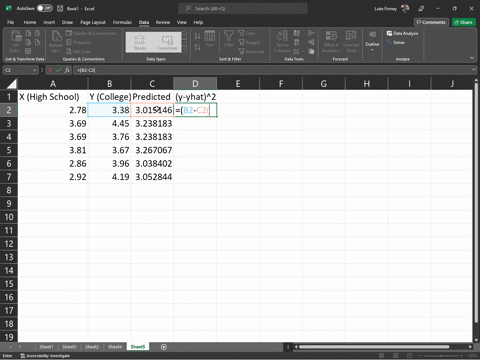Select column E header
Viewport: 480px width, 360px height.
click(238, 83)
